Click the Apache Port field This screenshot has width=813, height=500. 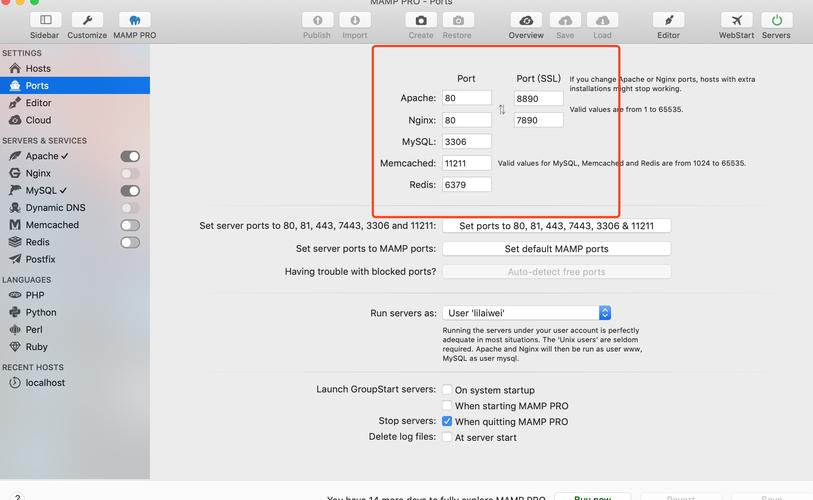pyautogui.click(x=467, y=98)
